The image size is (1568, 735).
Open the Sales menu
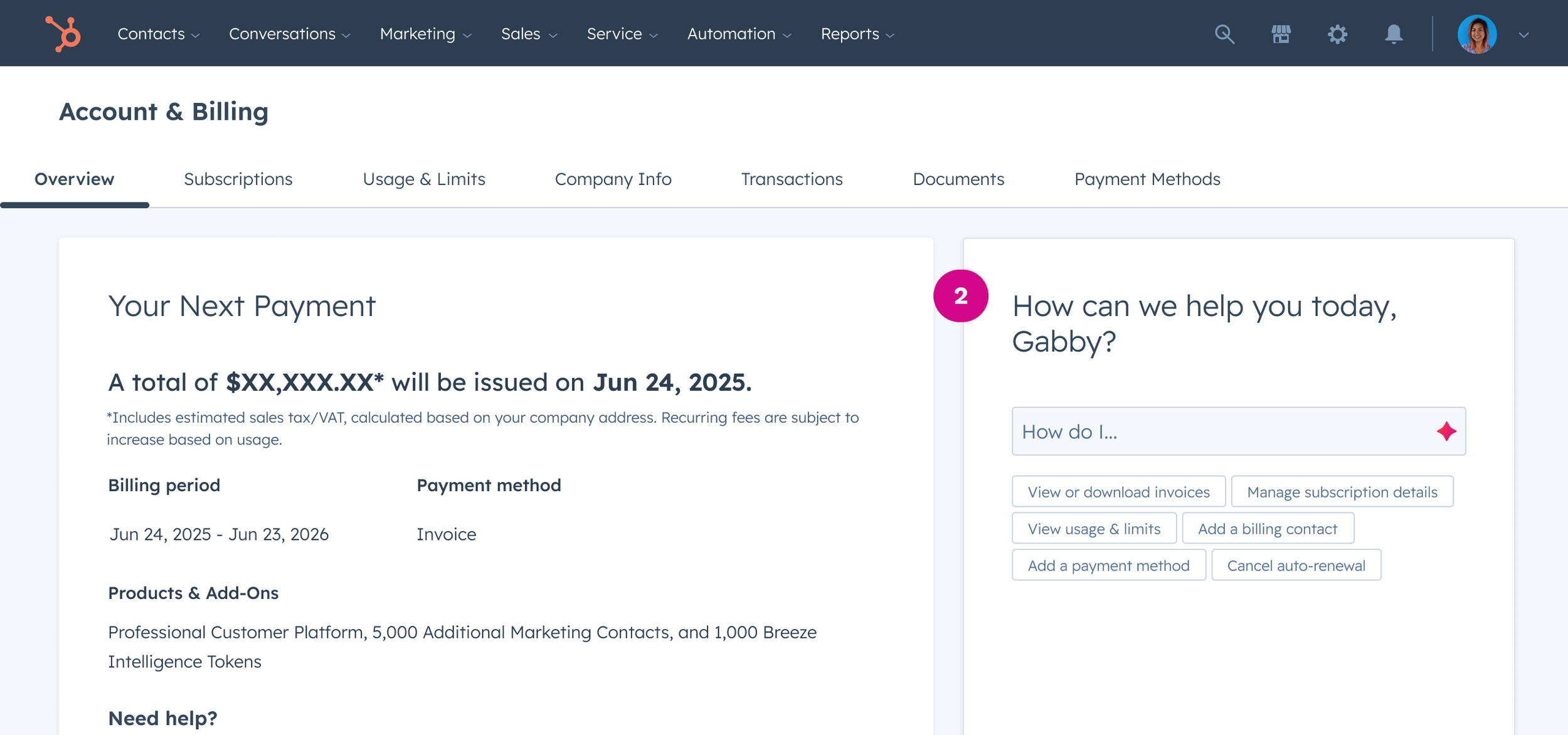click(529, 34)
